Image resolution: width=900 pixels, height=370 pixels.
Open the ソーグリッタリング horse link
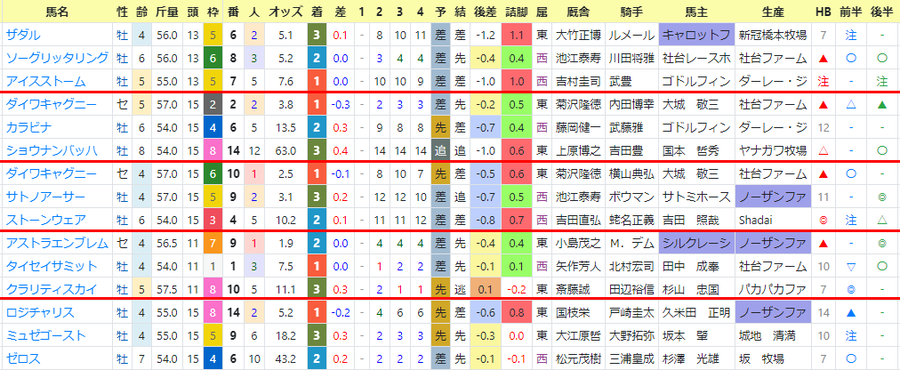coord(57,58)
